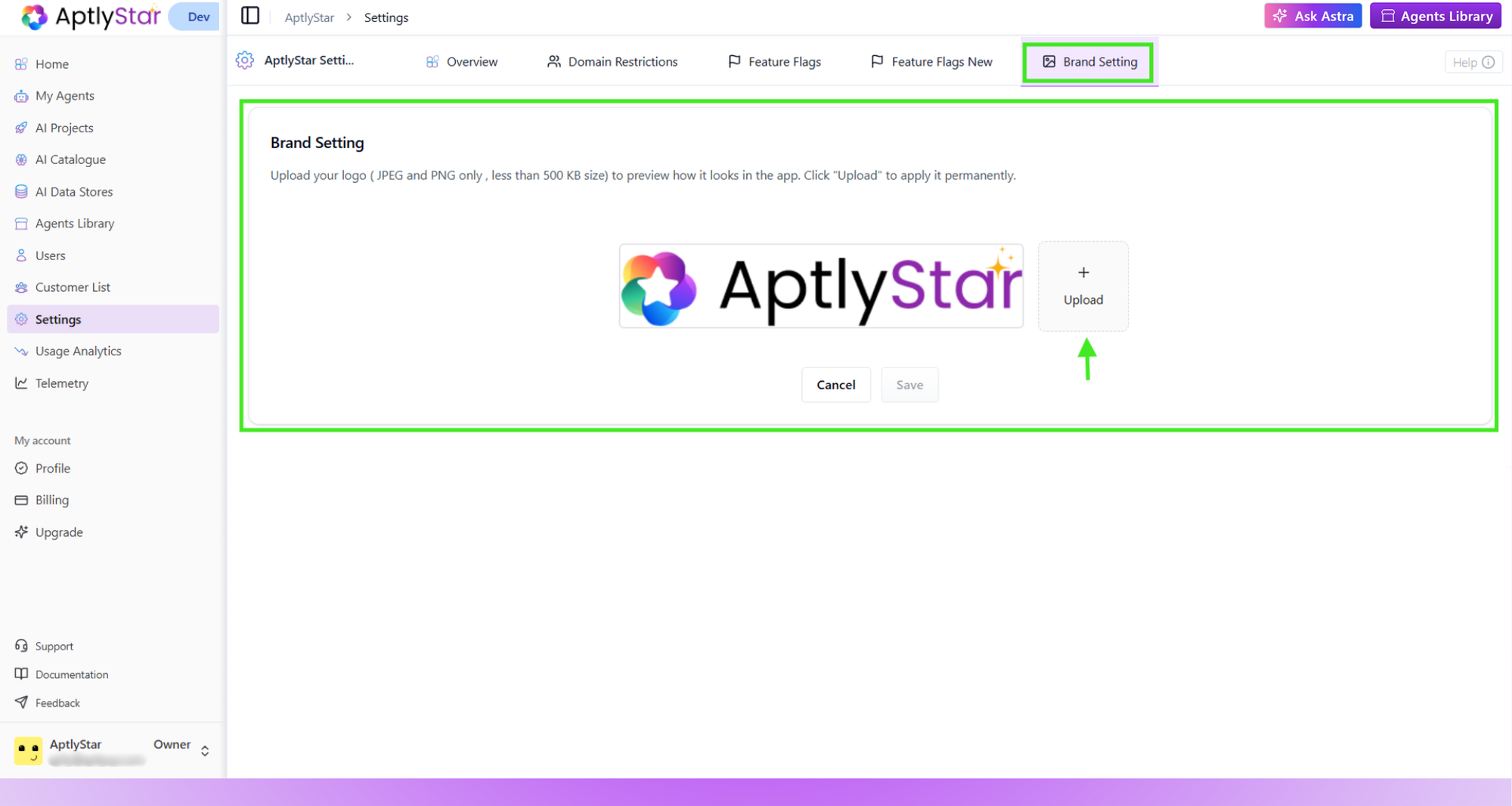Select My Agents in the sidebar
The image size is (1512, 806).
pyautogui.click(x=64, y=95)
